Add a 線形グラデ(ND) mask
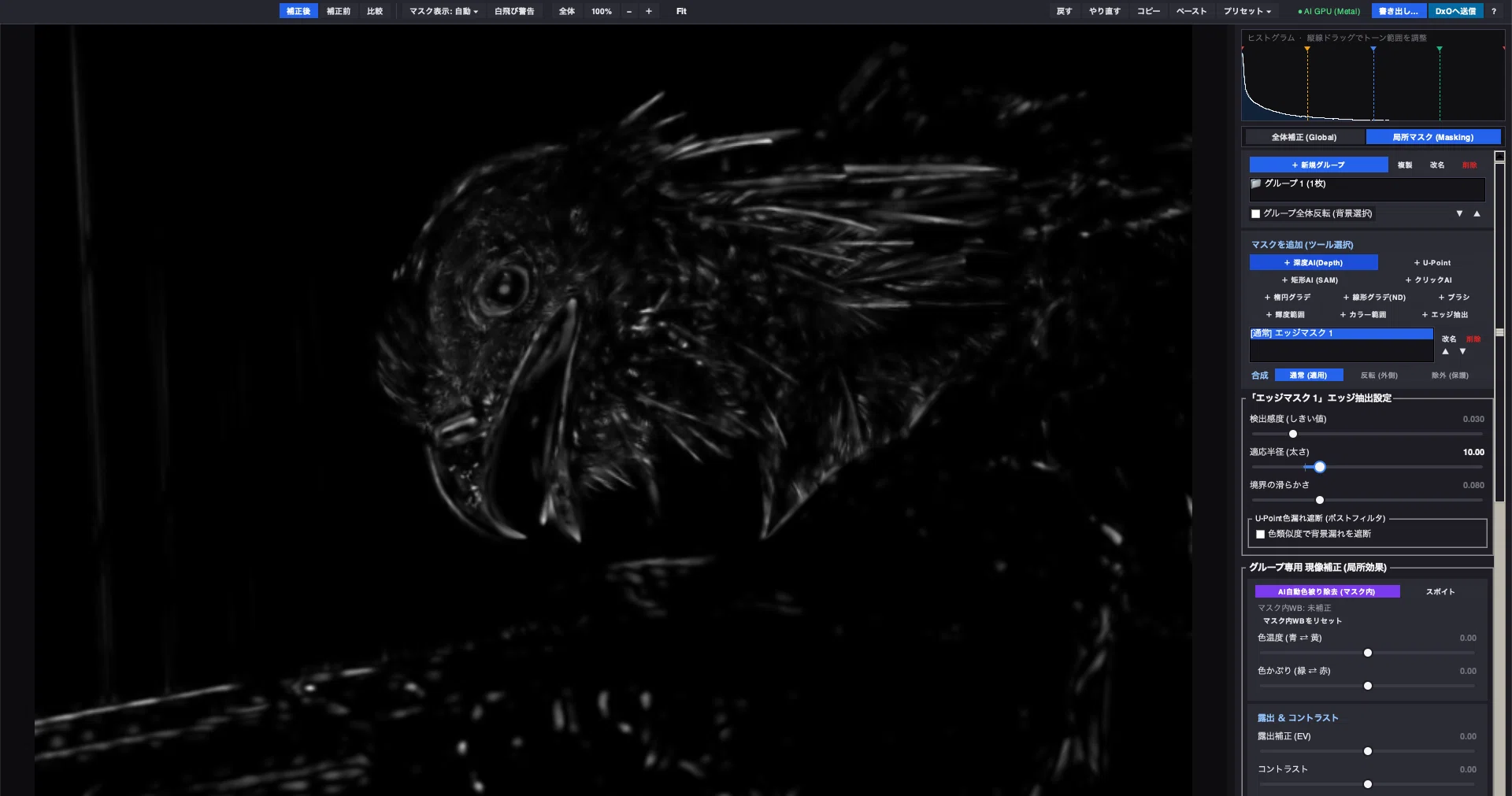 point(1374,297)
